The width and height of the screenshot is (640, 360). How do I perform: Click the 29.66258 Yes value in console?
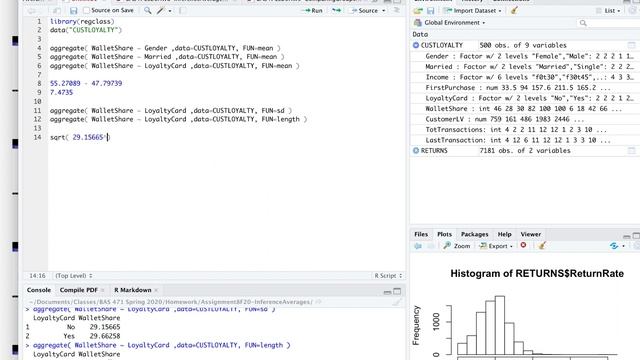coord(105,336)
